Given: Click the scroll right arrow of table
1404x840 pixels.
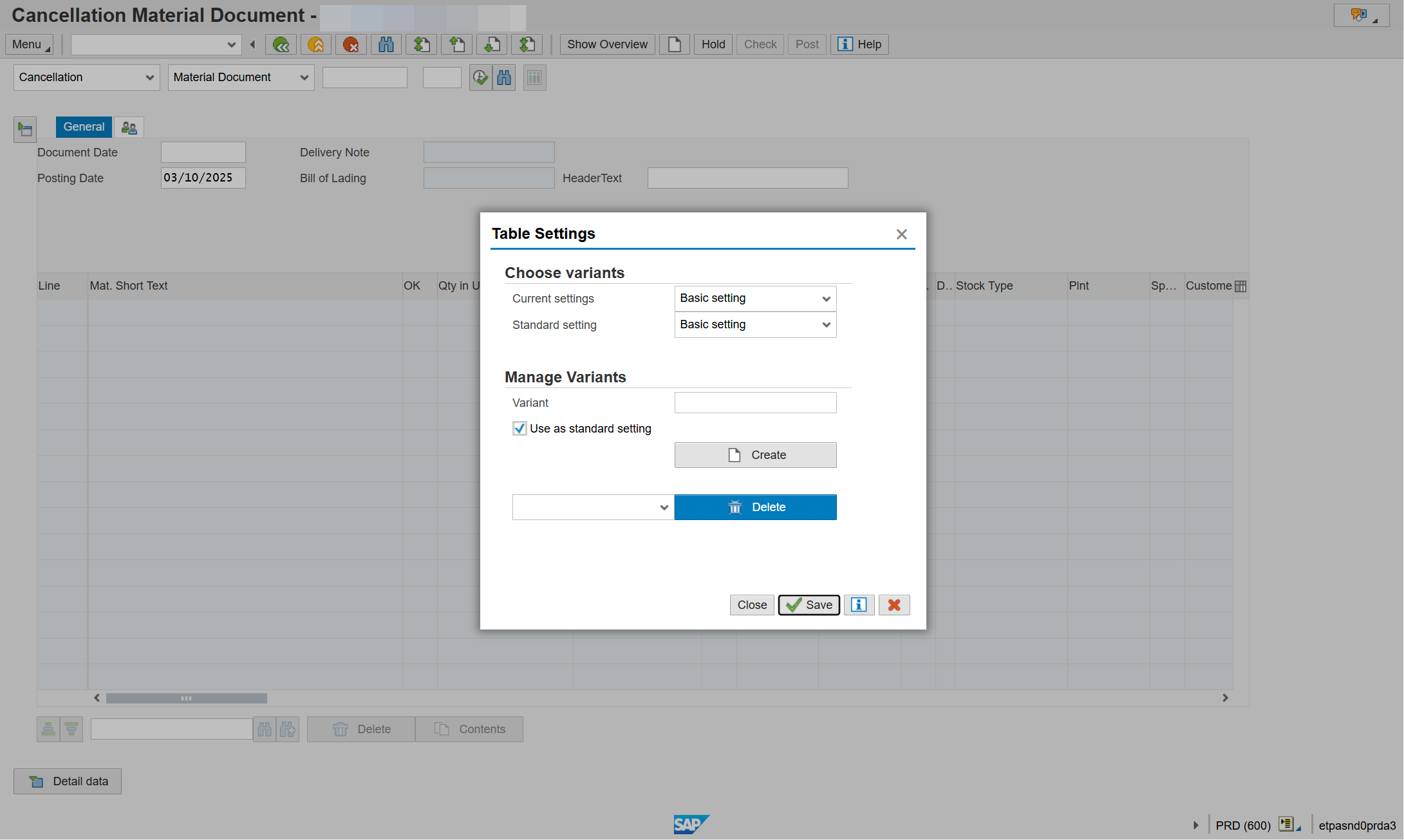Looking at the screenshot, I should 1225,698.
